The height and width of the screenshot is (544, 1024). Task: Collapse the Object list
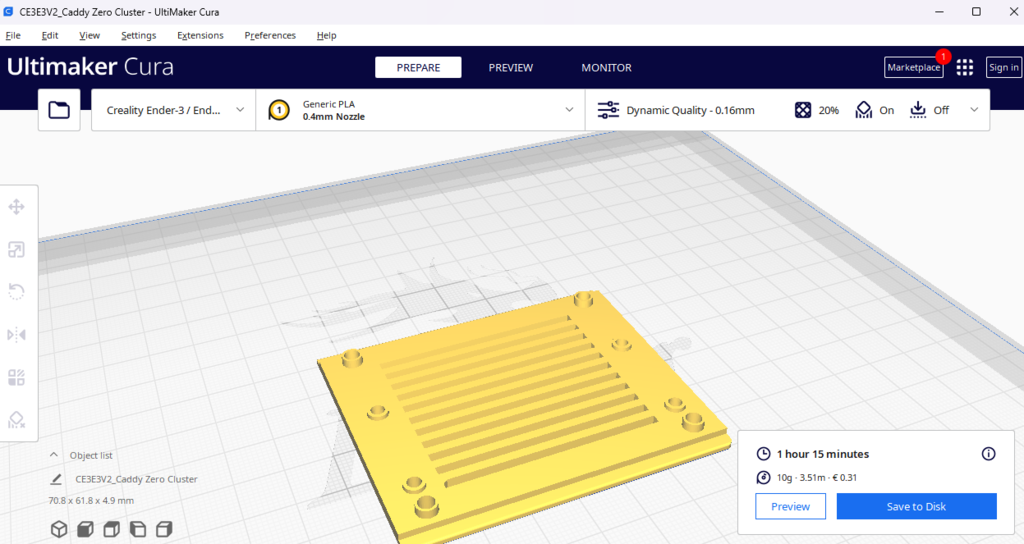coord(54,455)
